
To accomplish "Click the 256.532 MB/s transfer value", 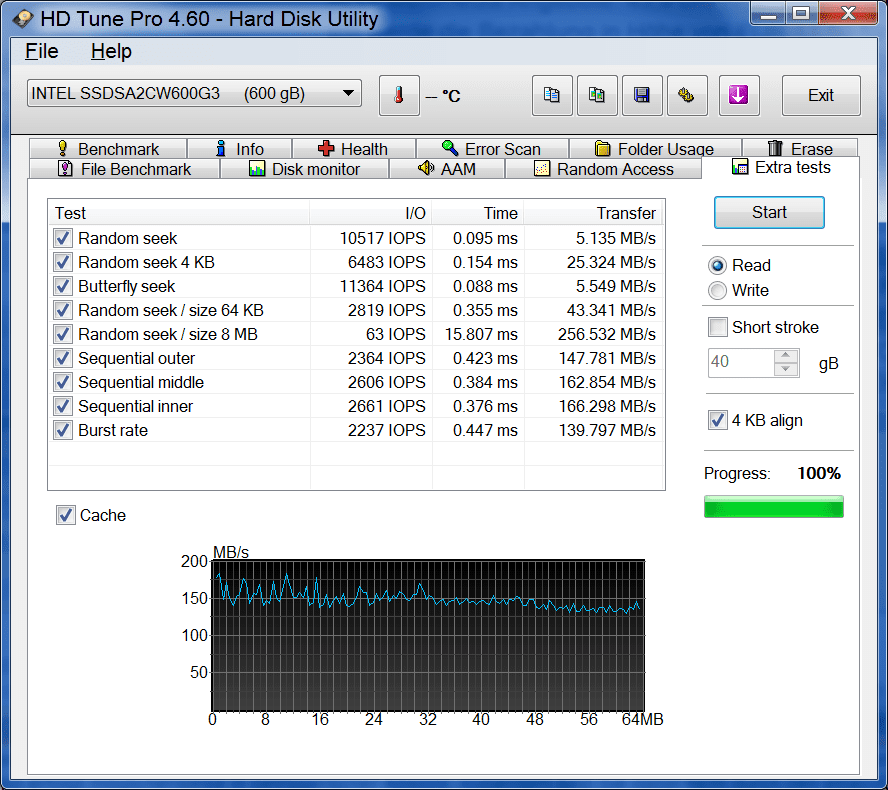I will click(607, 335).
